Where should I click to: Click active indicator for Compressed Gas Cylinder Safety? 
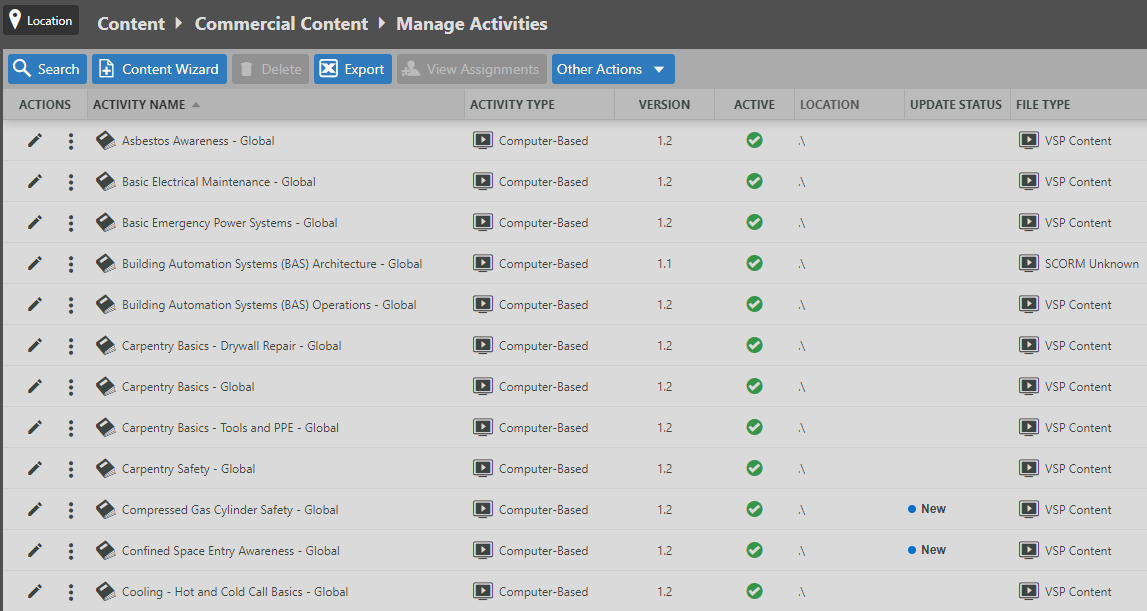click(x=754, y=509)
